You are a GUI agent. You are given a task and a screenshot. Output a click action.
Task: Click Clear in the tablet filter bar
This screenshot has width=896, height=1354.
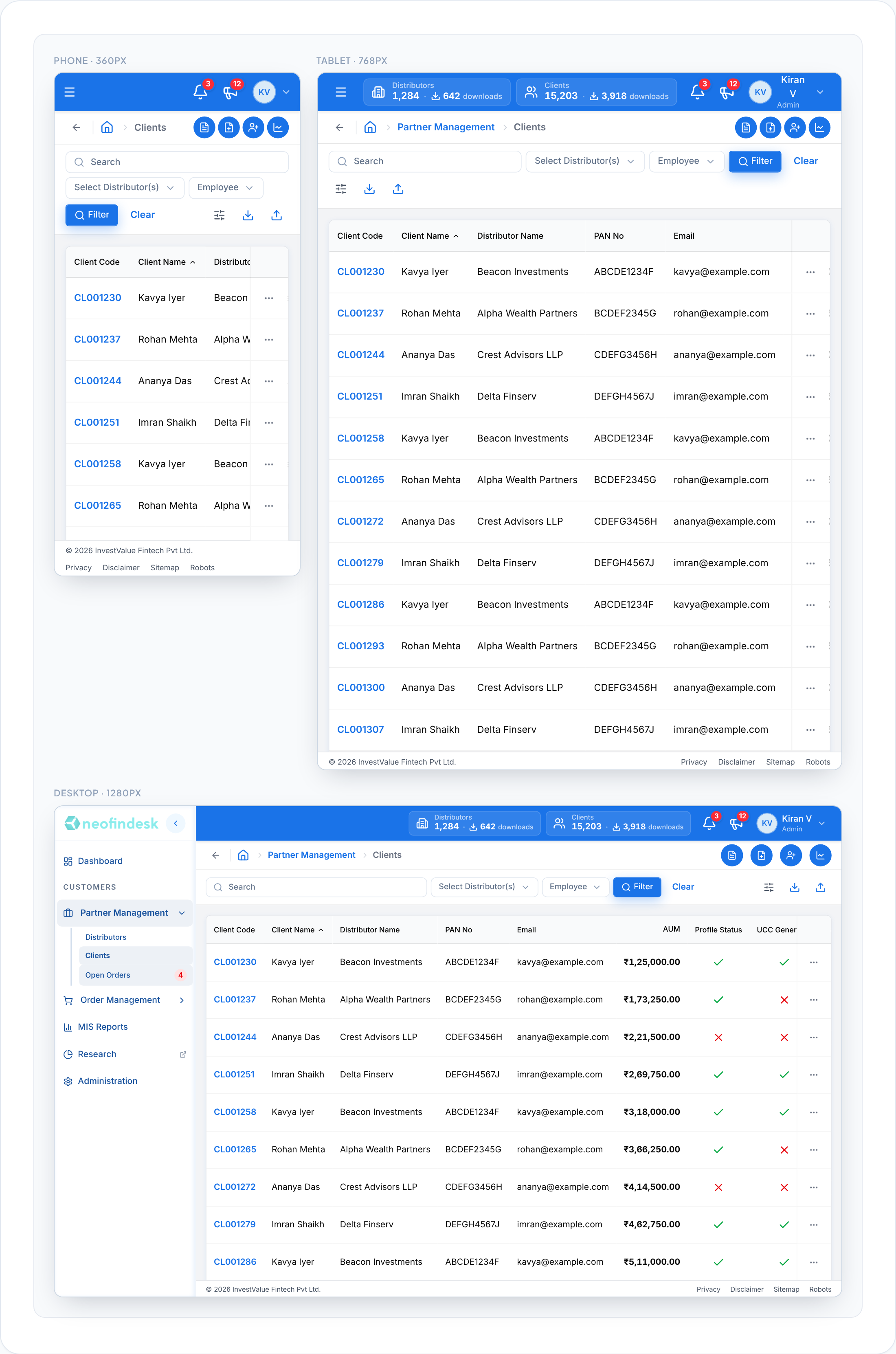click(x=806, y=161)
